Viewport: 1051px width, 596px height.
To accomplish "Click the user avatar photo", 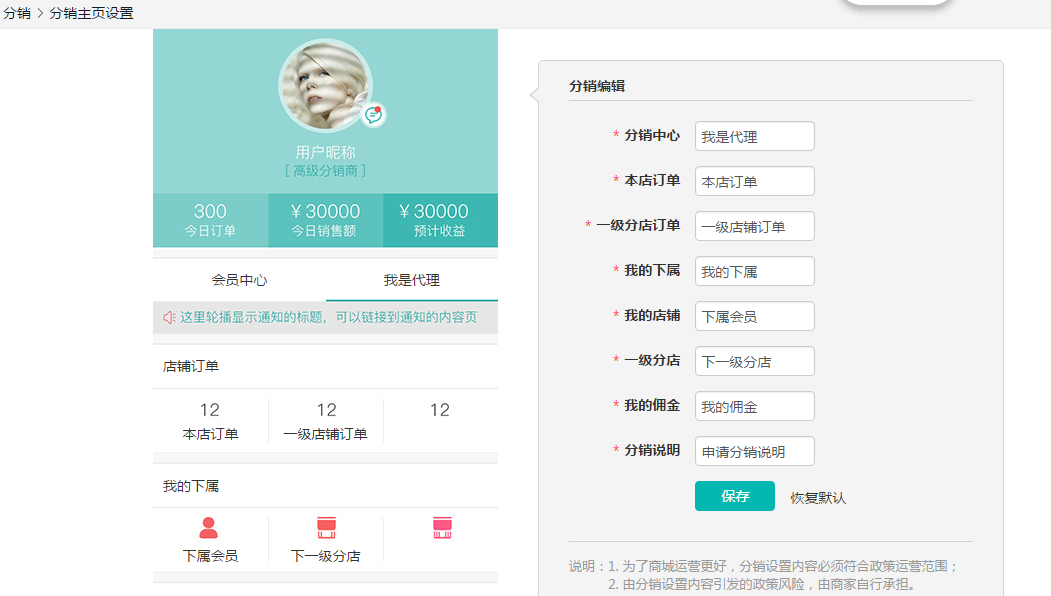I will pyautogui.click(x=325, y=85).
